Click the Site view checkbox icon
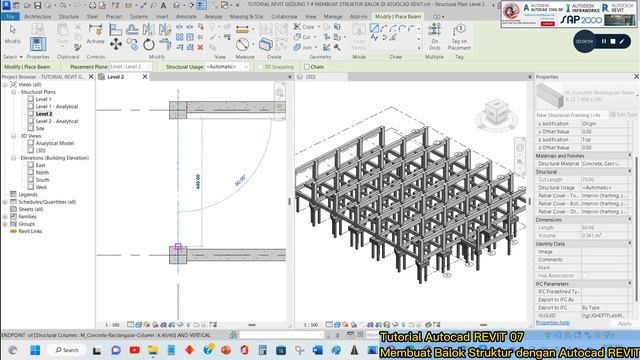Image resolution: width=640 pixels, height=360 pixels. point(31,128)
